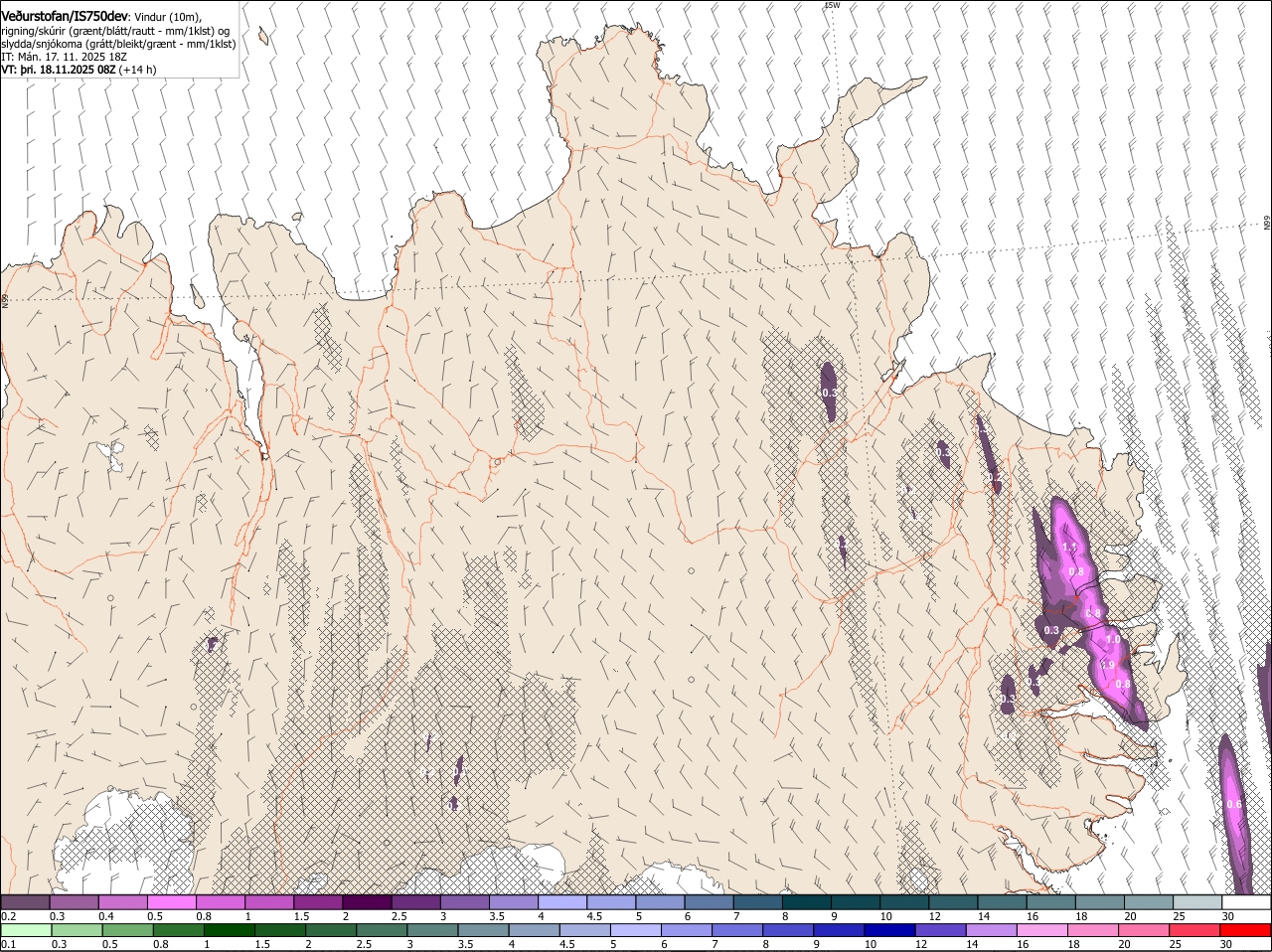This screenshot has width=1272, height=952.
Task: Click the 3.5 label in the upper legend row
Action: point(497,916)
